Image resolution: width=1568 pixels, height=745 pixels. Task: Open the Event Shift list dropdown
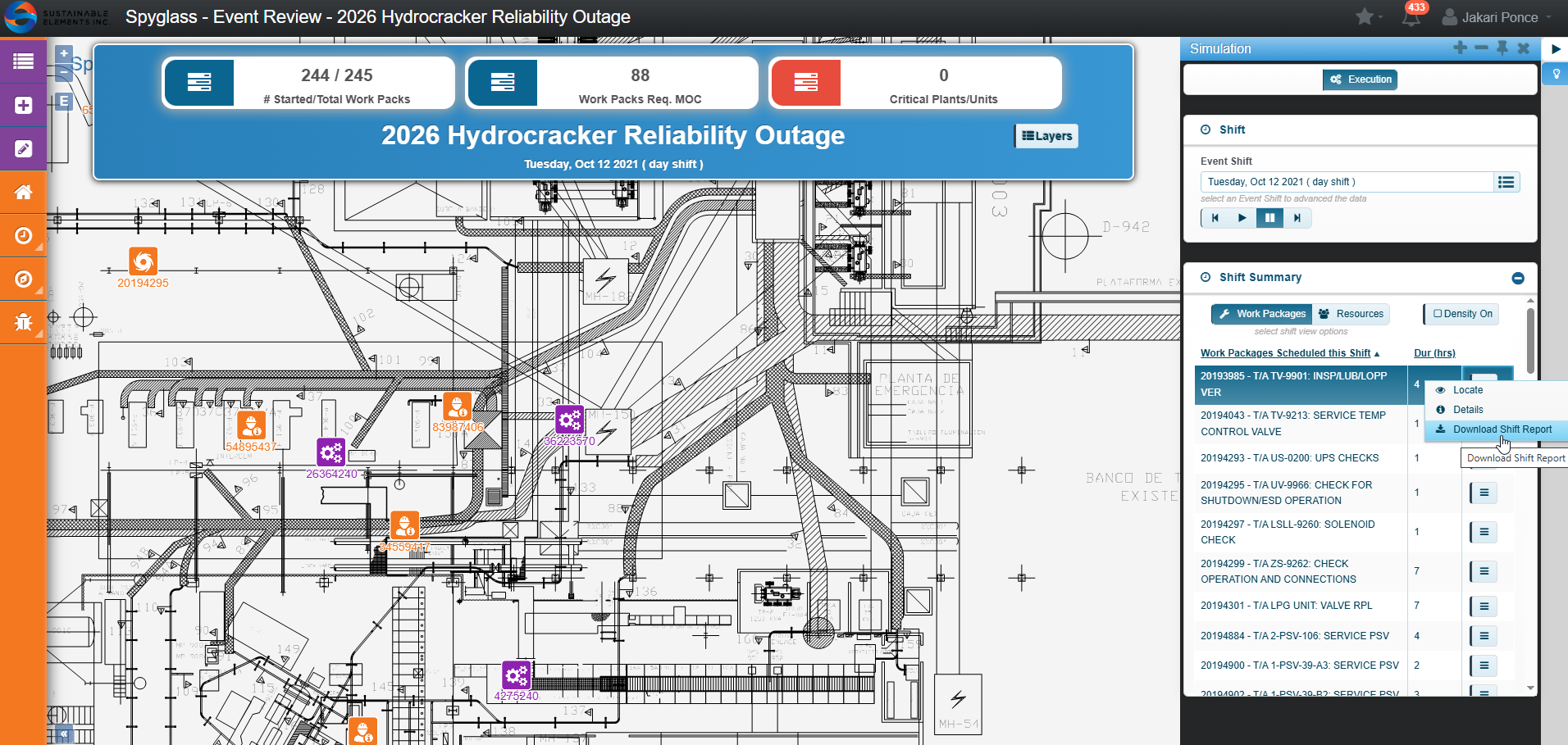coord(1506,182)
